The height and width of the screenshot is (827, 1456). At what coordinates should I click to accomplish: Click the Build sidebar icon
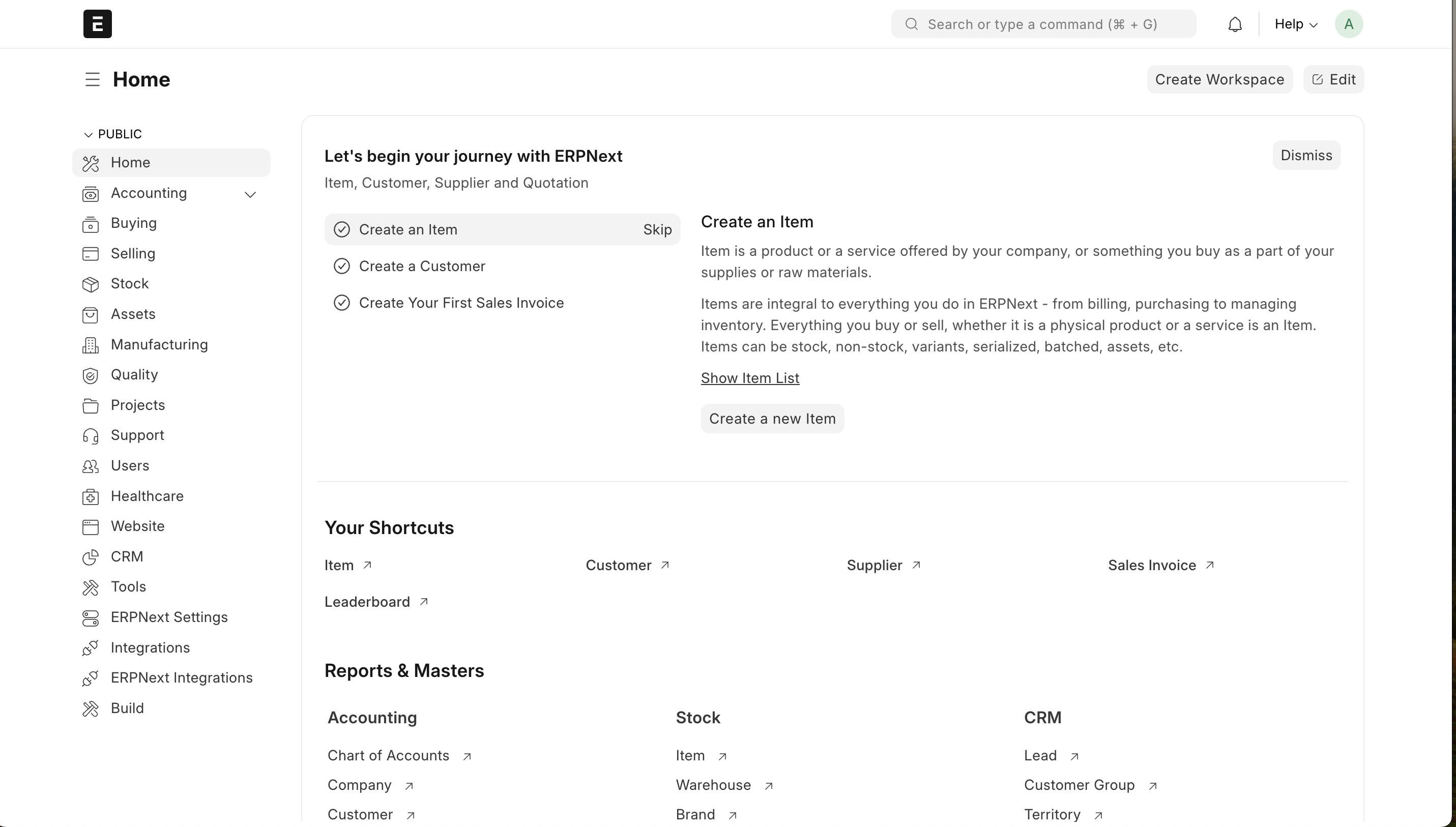pos(91,709)
